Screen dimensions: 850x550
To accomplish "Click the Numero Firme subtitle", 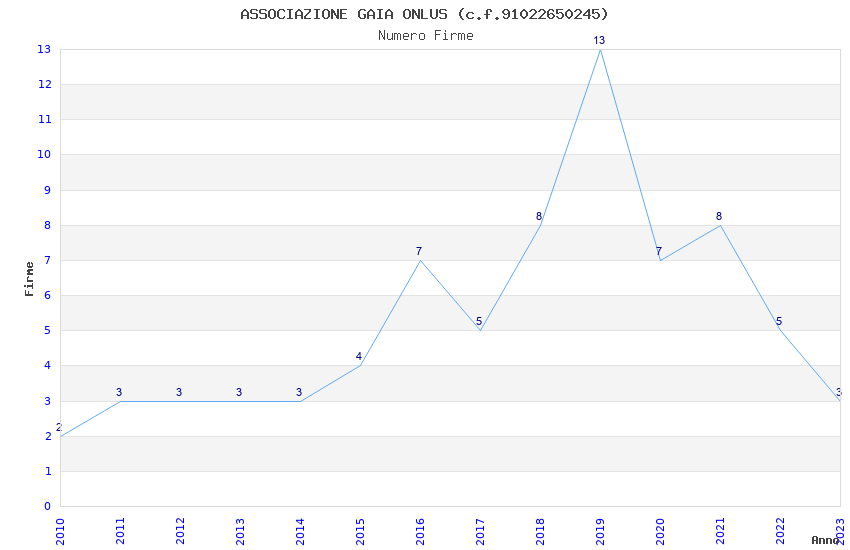I will (426, 36).
